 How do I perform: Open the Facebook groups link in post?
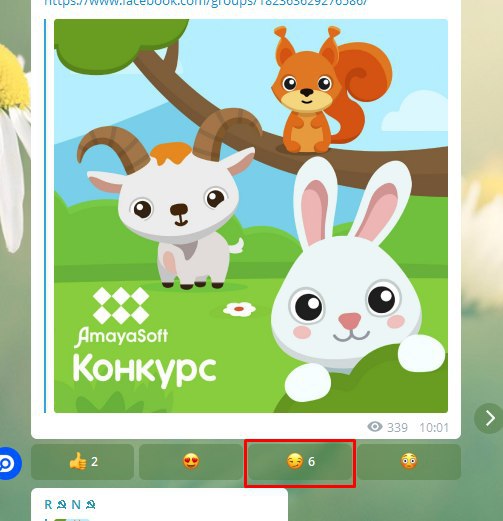pyautogui.click(x=206, y=3)
